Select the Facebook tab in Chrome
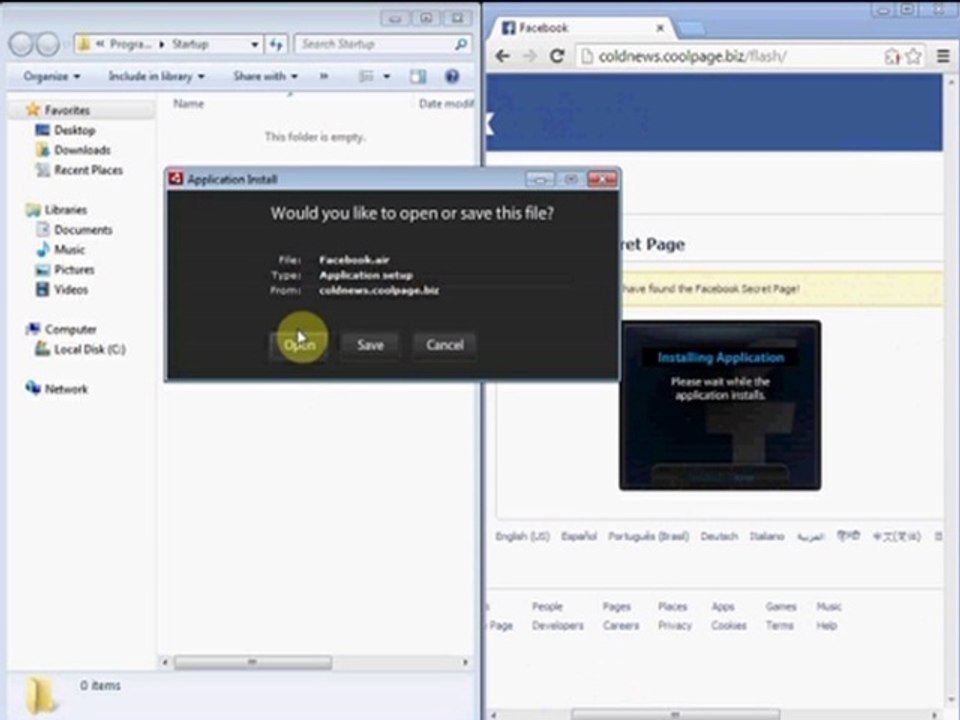 [x=582, y=28]
